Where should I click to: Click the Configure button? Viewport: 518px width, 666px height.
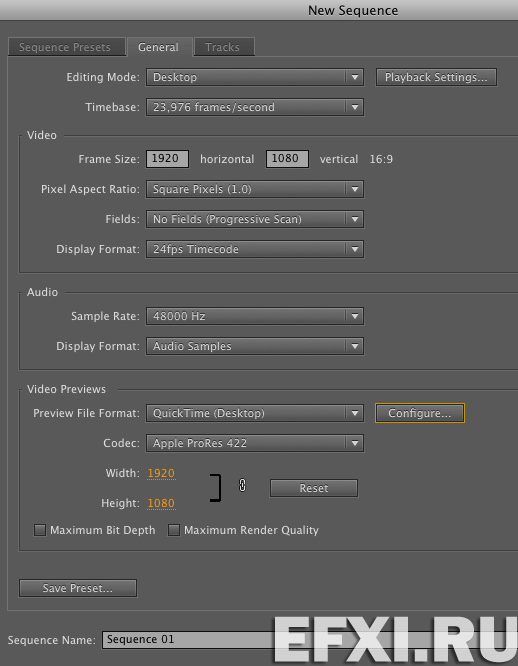coord(419,413)
